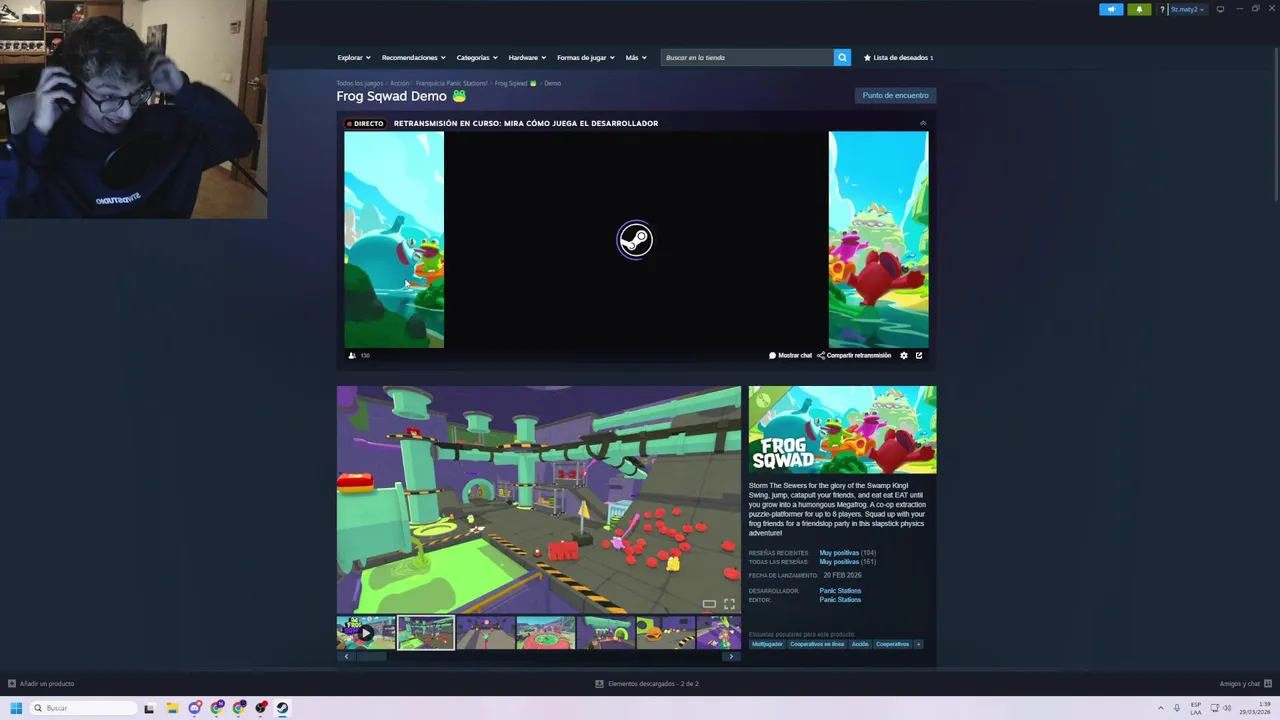Open the Más dropdown menu
The height and width of the screenshot is (720, 1280).
[636, 57]
